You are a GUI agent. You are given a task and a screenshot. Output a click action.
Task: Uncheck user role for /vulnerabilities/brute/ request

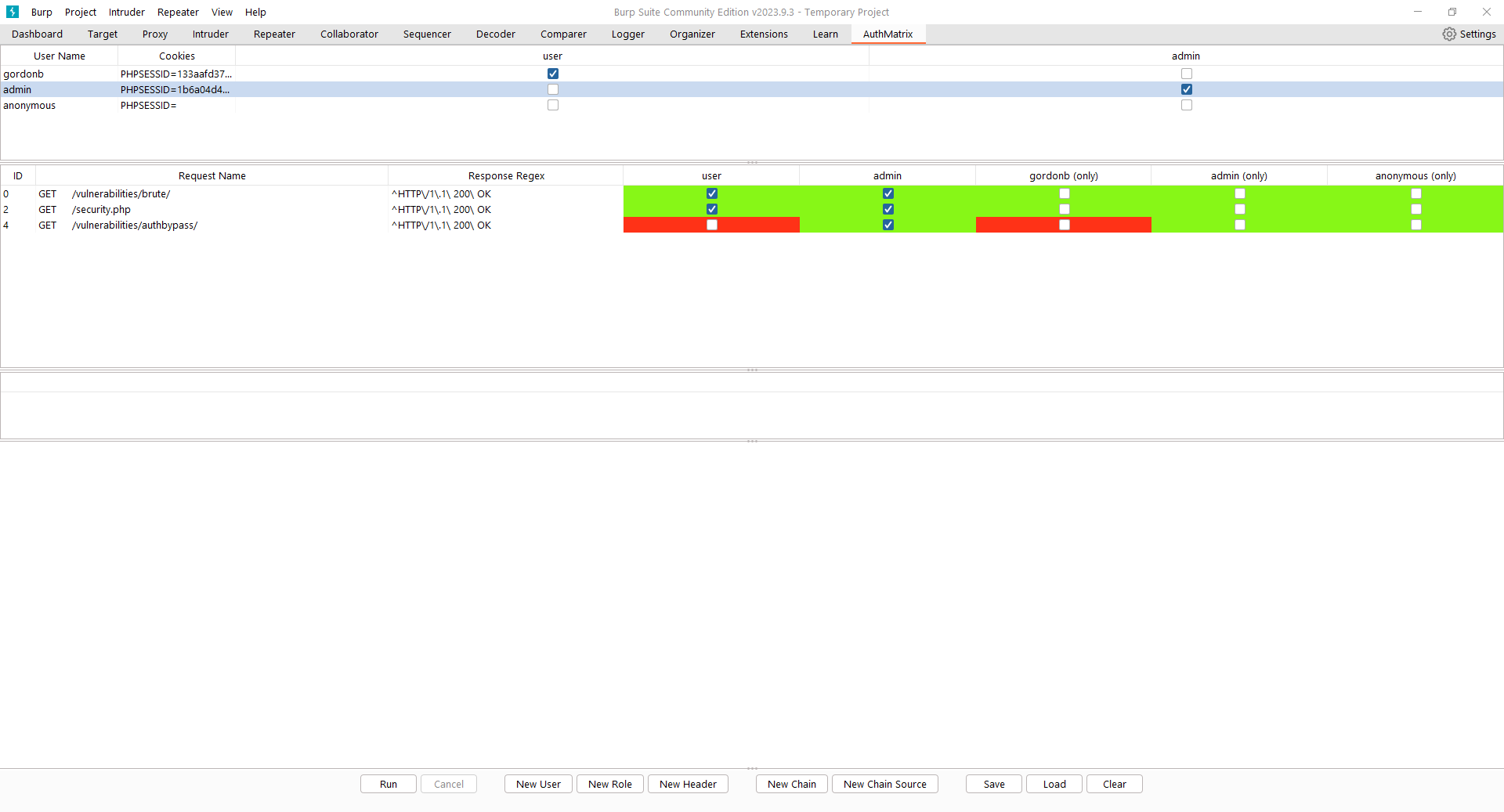(x=712, y=193)
